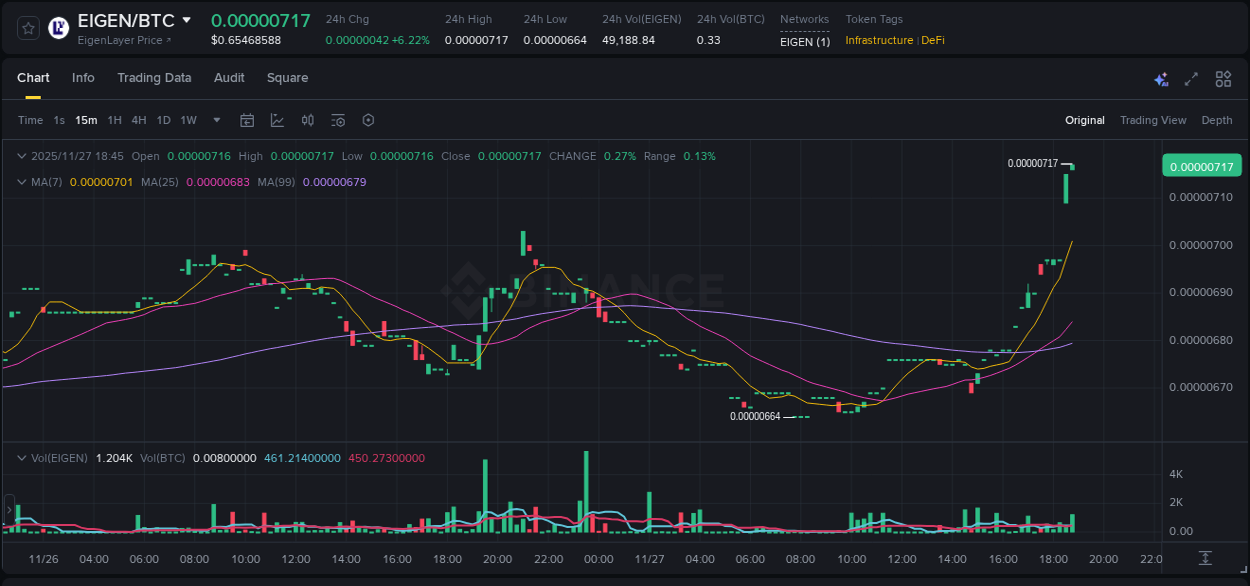The image size is (1250, 586).
Task: Open the date range calendar icon
Action: (x=247, y=120)
